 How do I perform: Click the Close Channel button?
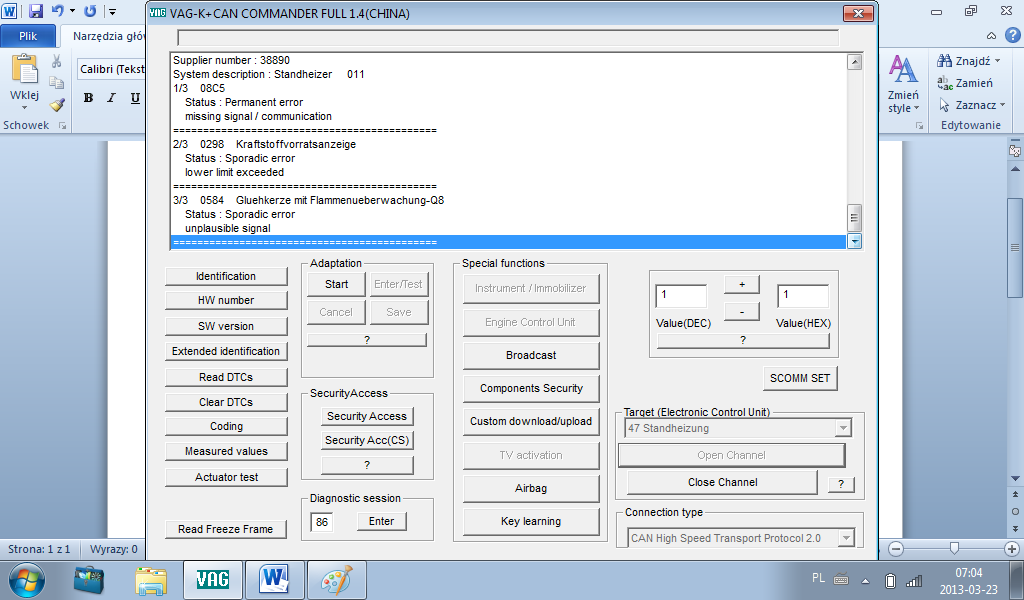point(722,482)
